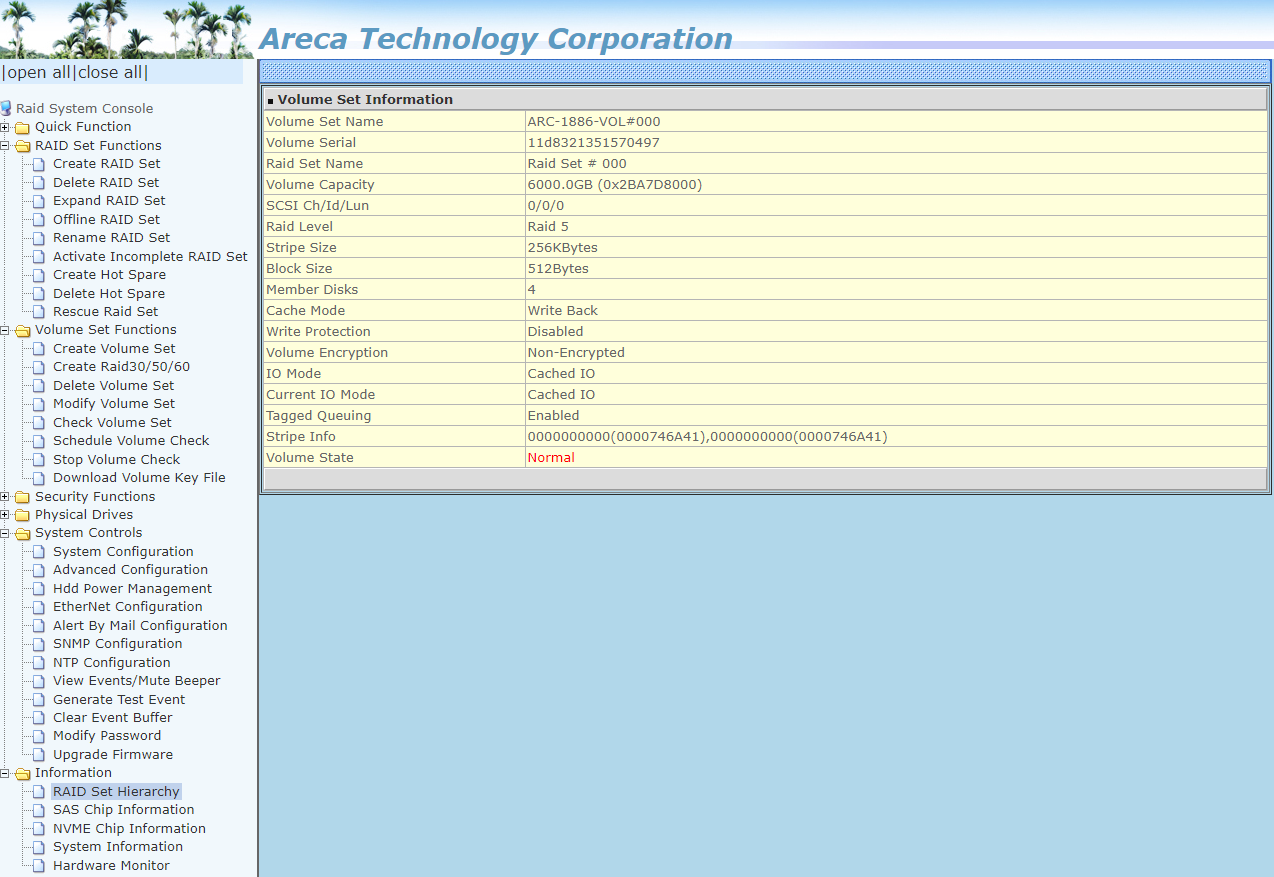Click the Write Back cache mode value
Image resolution: width=1274 pixels, height=877 pixels.
563,311
